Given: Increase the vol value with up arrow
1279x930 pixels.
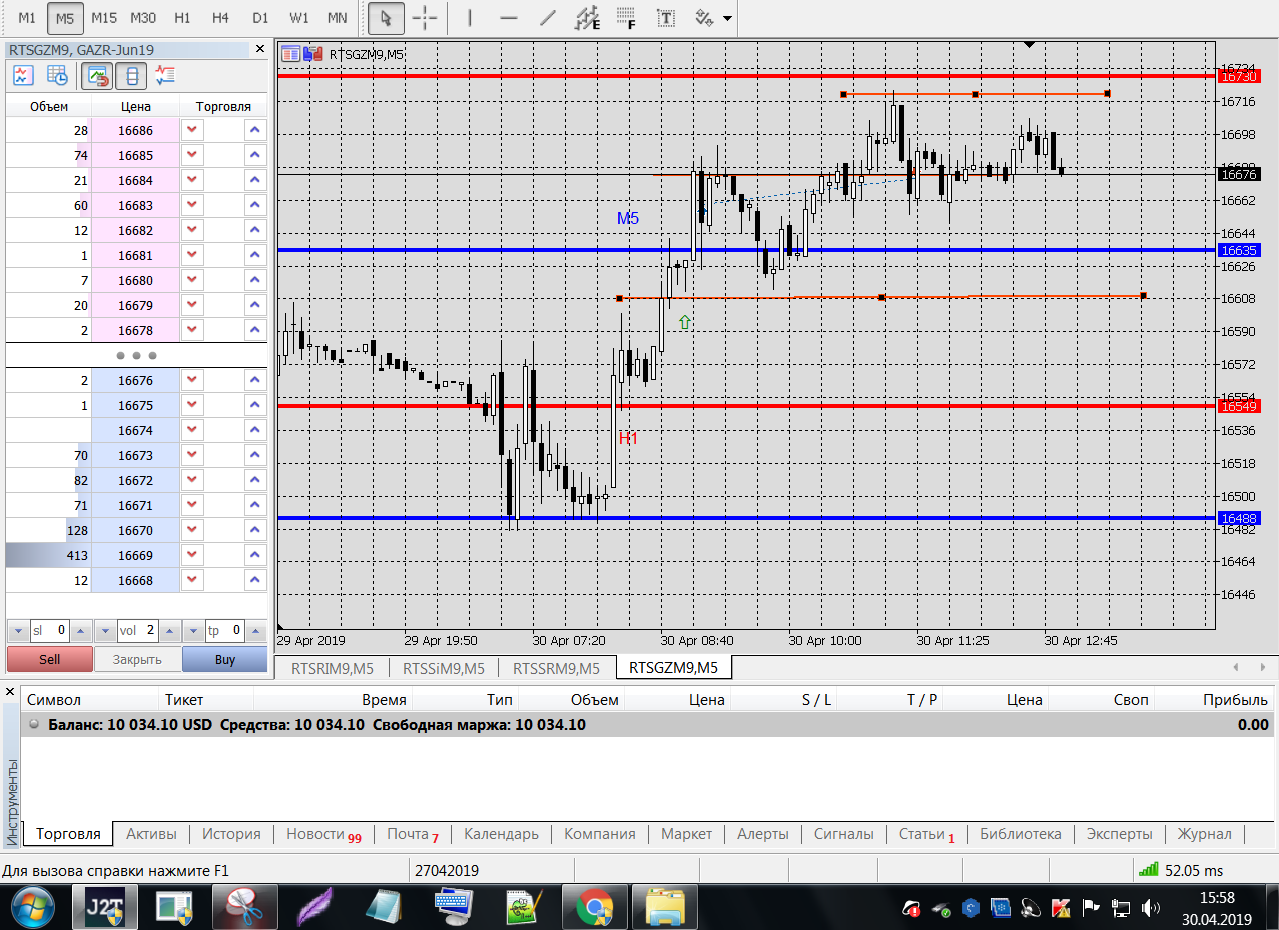Looking at the screenshot, I should click(171, 631).
